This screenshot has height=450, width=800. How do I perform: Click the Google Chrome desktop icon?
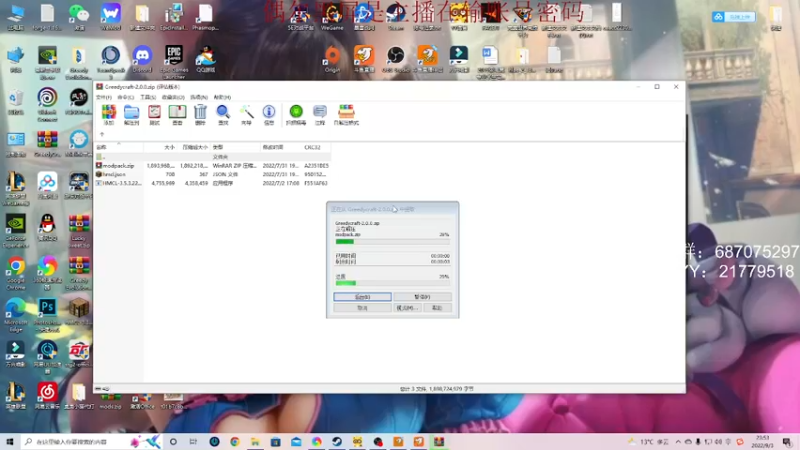click(16, 273)
